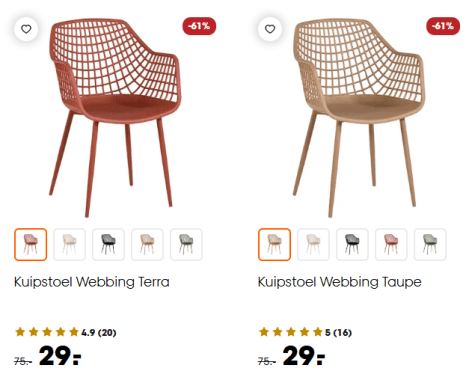Choose black color variant for Taupe chair
The width and height of the screenshot is (475, 383).
point(352,244)
